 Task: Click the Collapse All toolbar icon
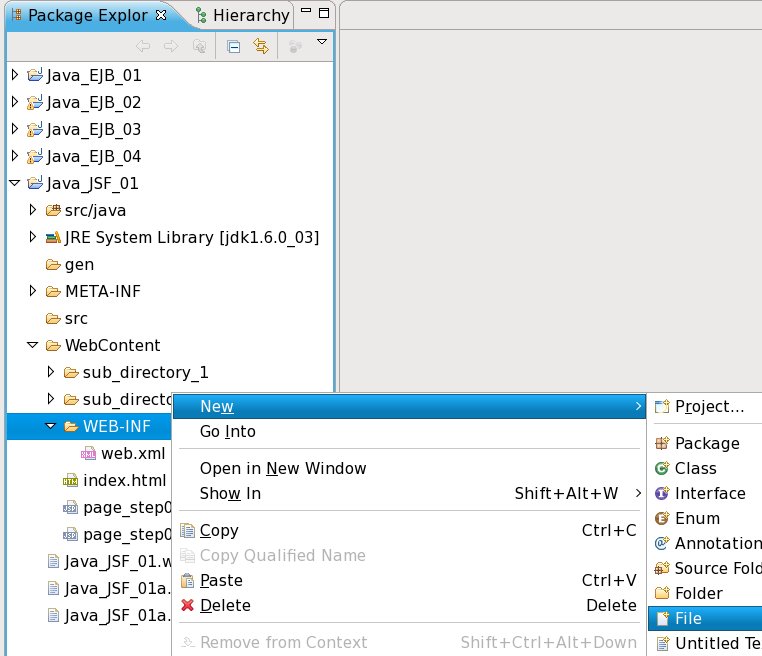click(233, 46)
